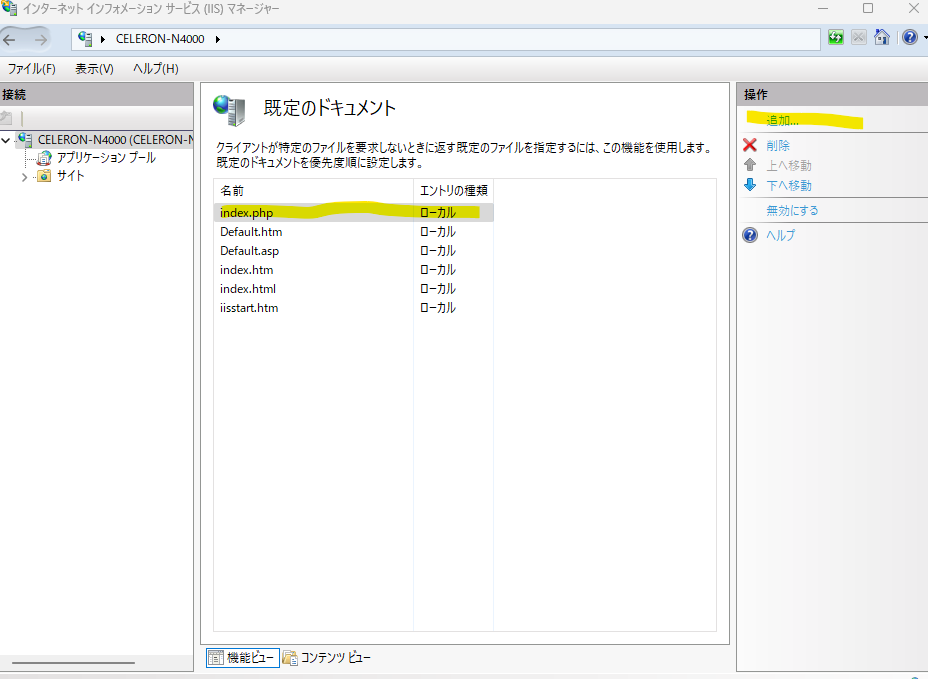Click アプリケーション プール tree icon
Screen dimensions: 928x679
(x=44, y=158)
